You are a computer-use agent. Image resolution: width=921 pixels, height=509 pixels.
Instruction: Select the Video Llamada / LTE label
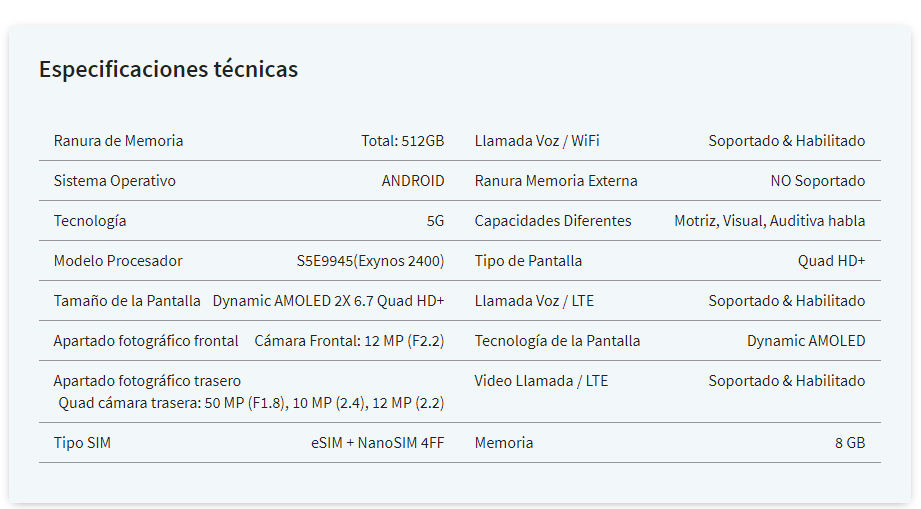(x=541, y=380)
